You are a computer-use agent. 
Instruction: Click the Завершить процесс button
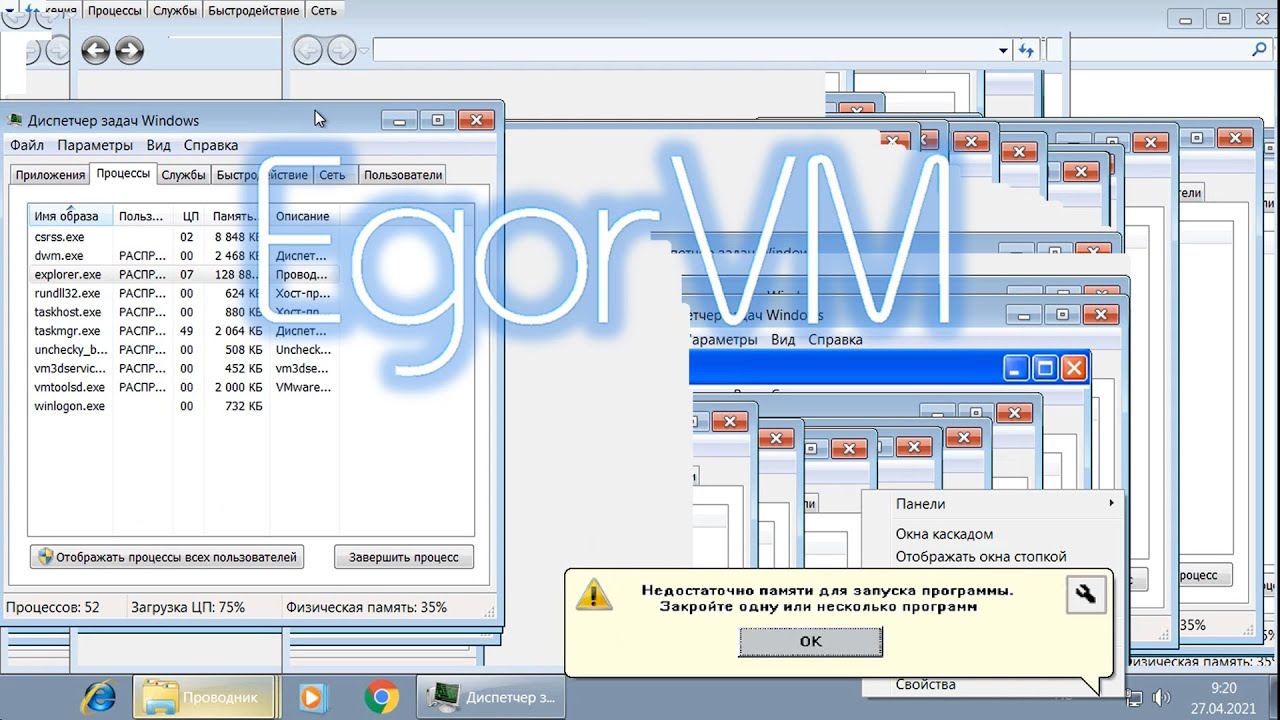(x=404, y=557)
